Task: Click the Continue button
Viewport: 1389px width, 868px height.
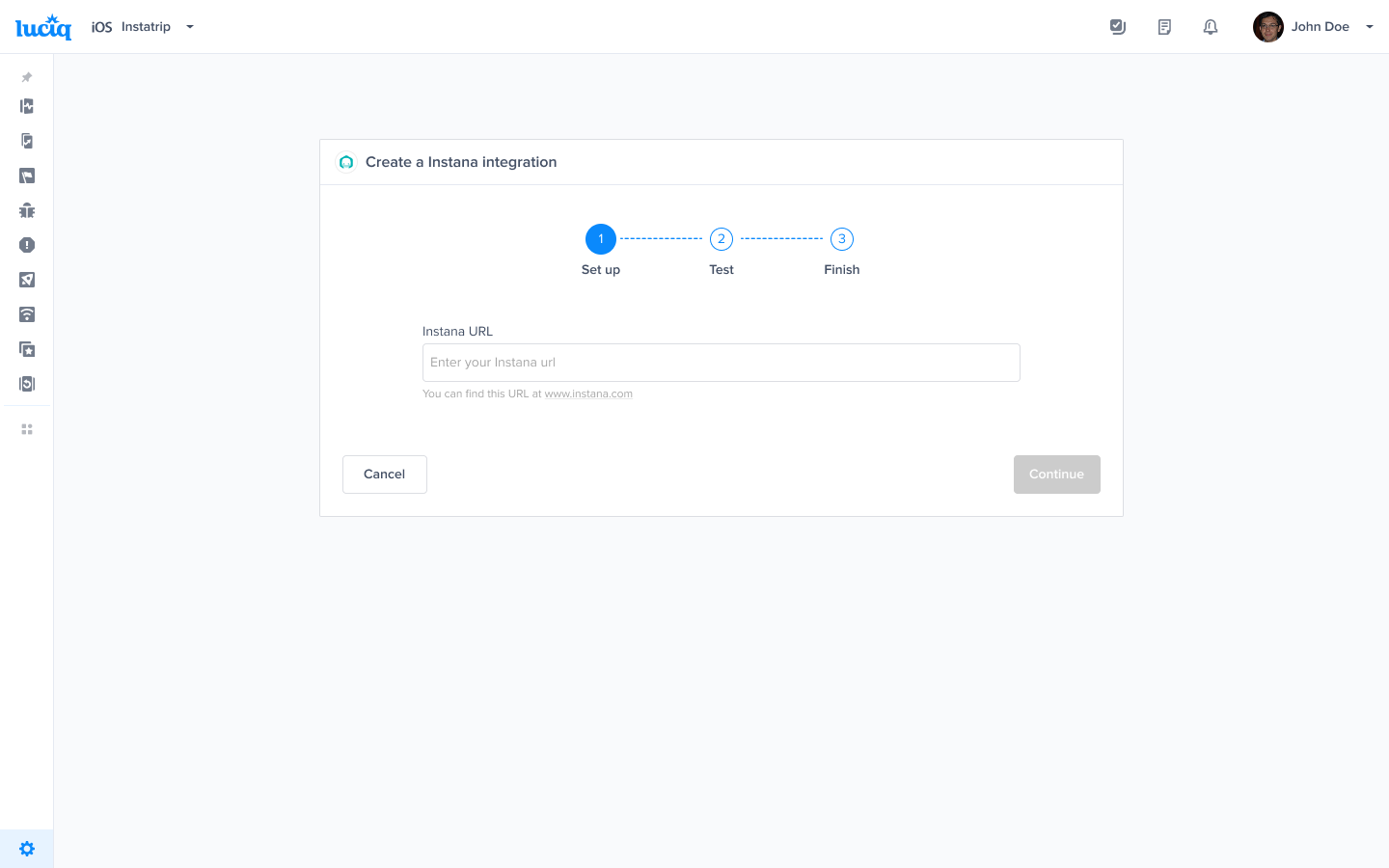Action: [1057, 475]
